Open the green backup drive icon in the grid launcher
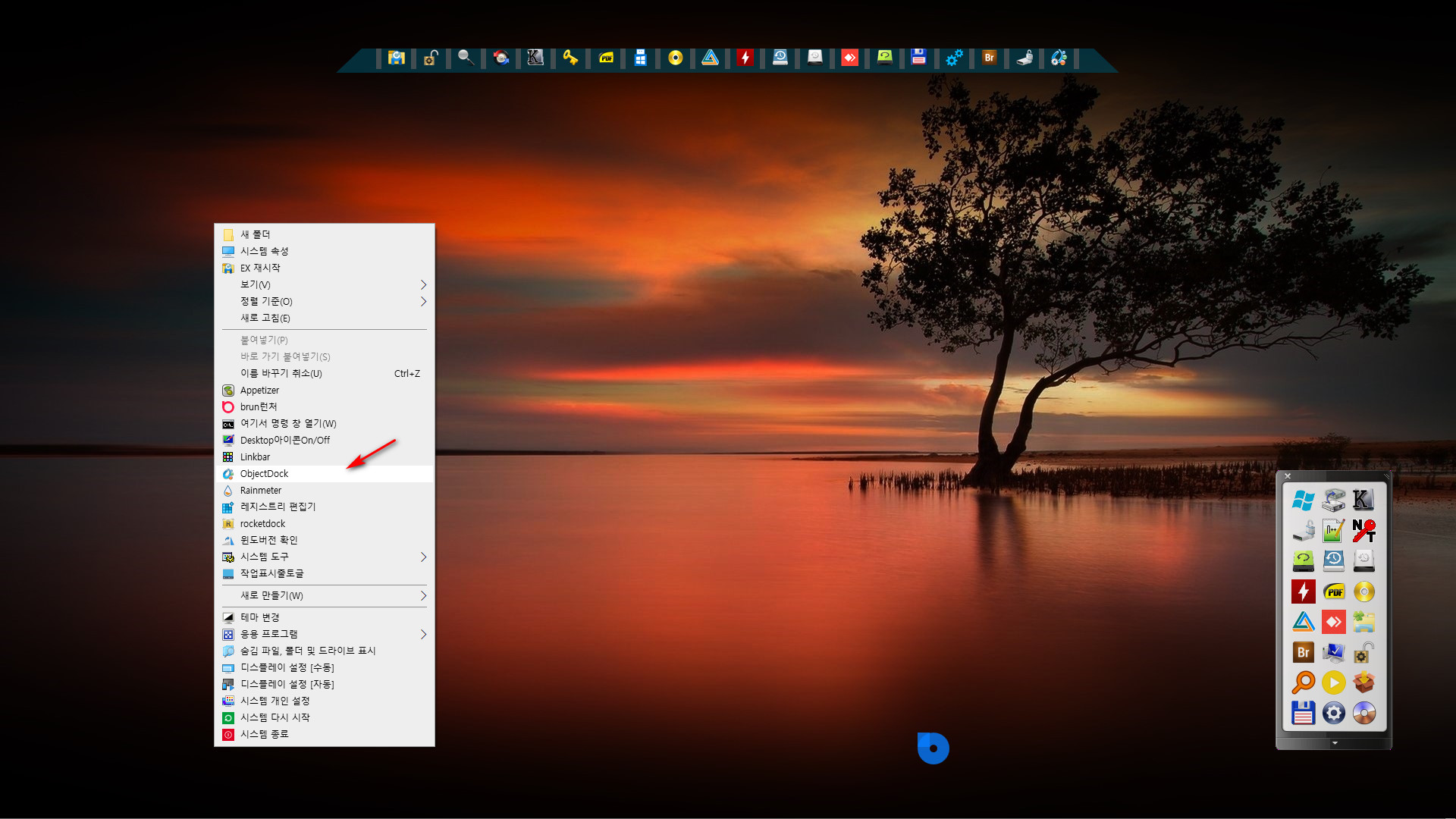 (x=1304, y=560)
